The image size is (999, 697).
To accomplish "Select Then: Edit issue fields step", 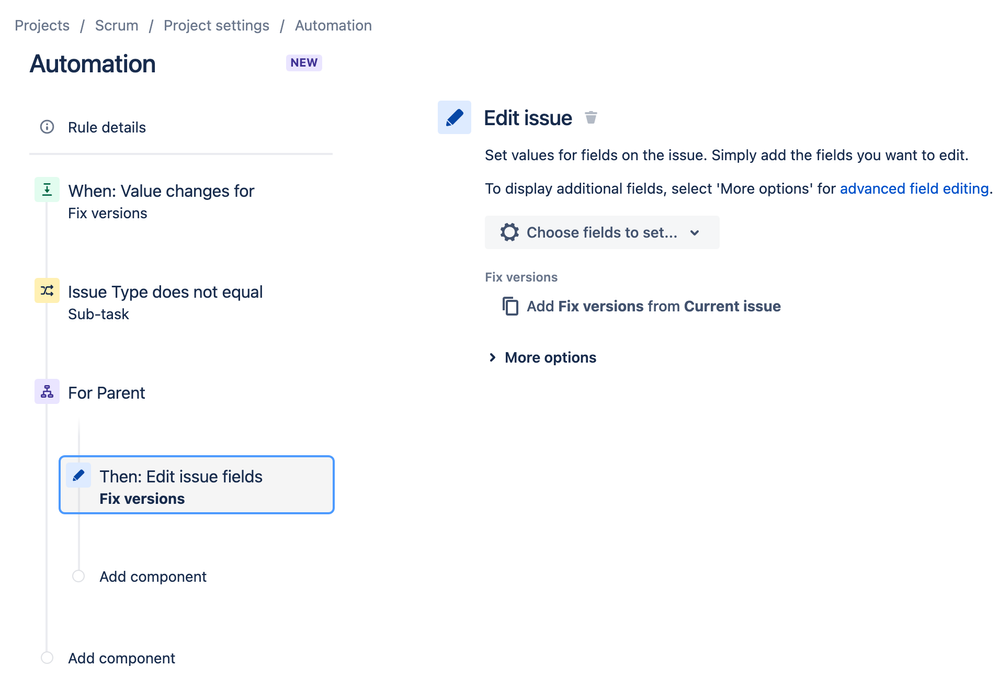I will (196, 485).
